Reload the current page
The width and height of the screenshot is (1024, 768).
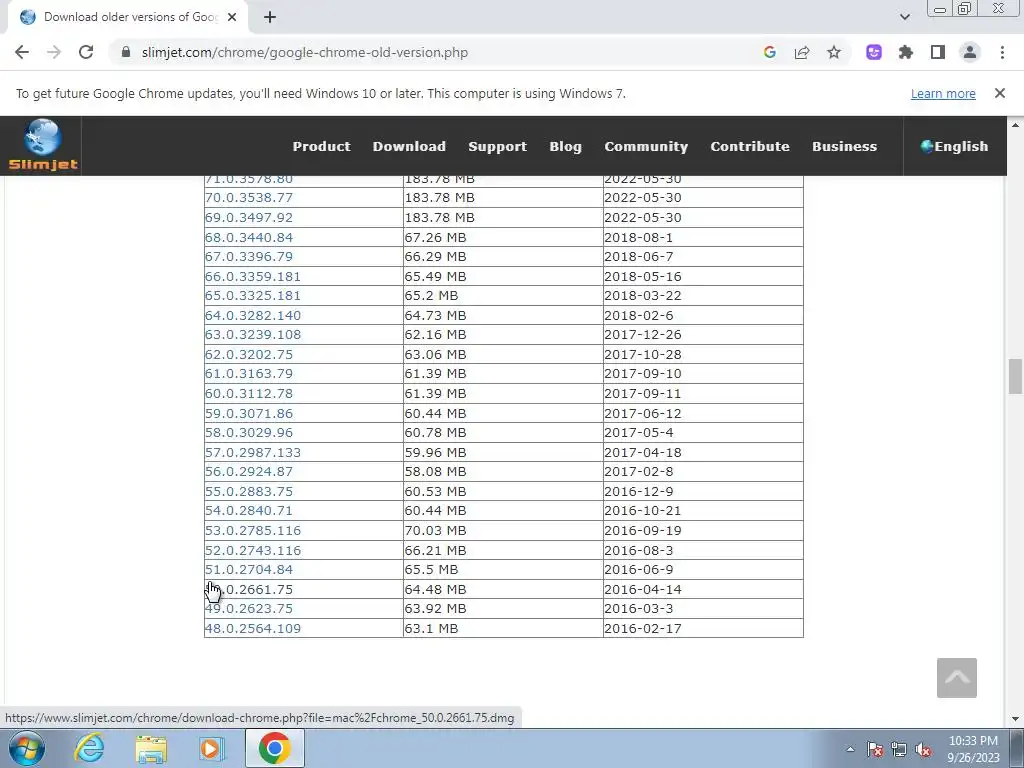pyautogui.click(x=86, y=52)
